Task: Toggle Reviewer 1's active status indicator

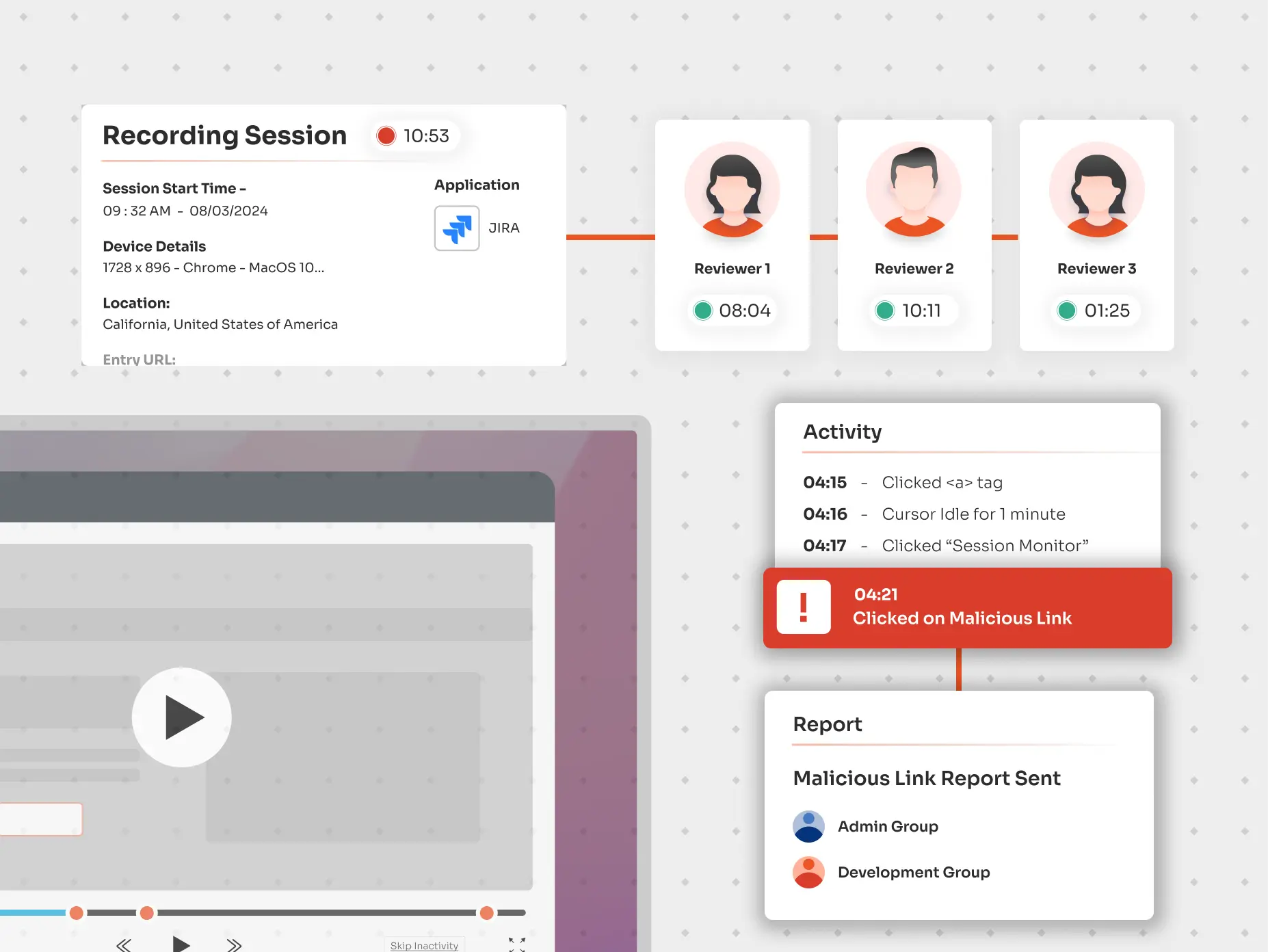Action: click(x=703, y=310)
